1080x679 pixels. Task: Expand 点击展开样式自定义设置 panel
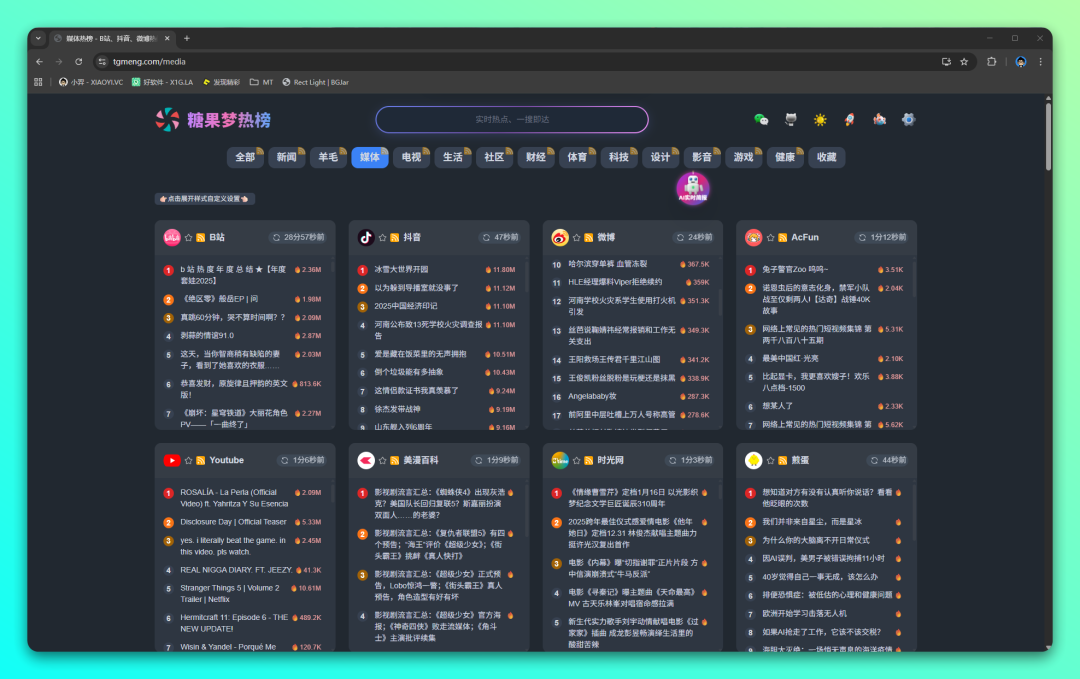[205, 199]
